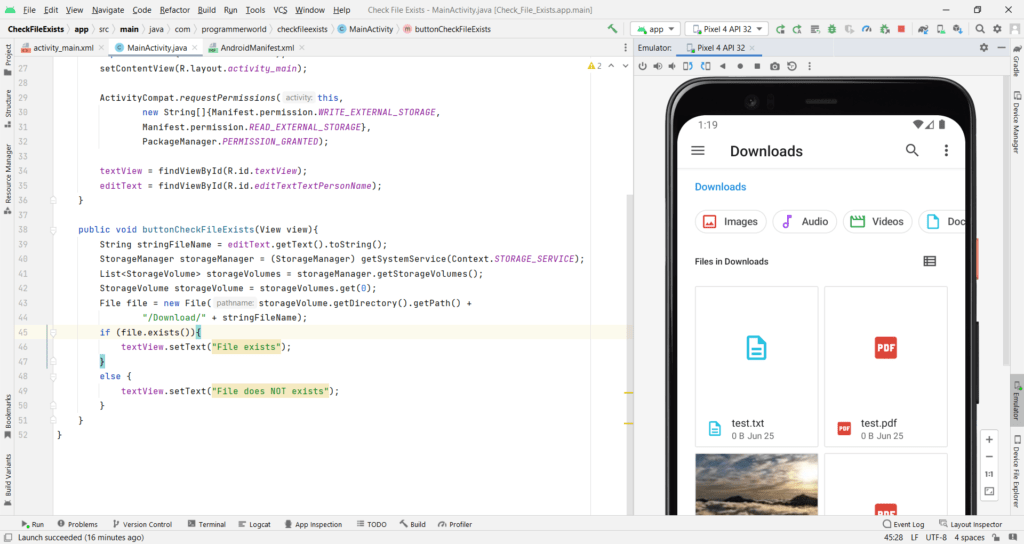Open the Event Log tool window

(903, 524)
